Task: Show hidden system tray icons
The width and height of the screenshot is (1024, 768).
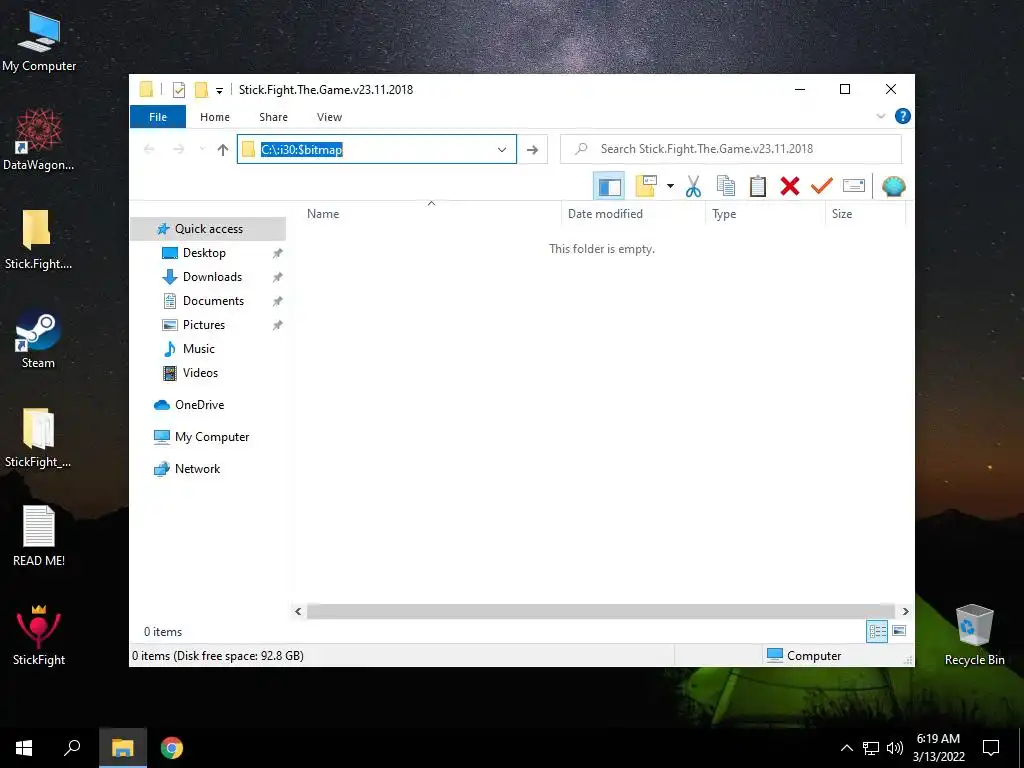Action: [x=846, y=748]
